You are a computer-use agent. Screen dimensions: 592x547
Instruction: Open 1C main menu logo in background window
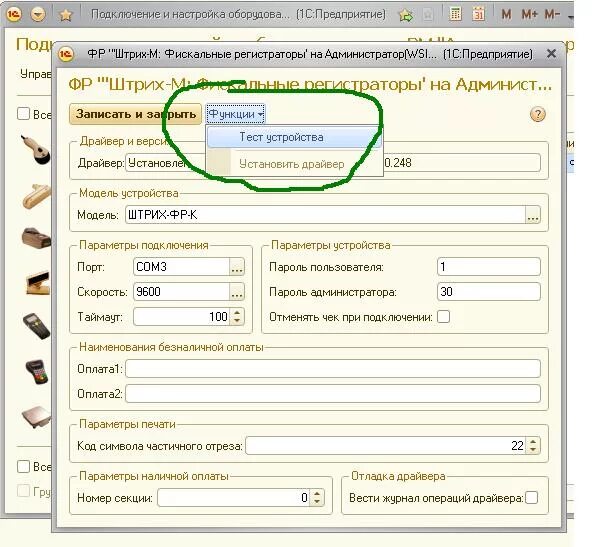[14, 14]
